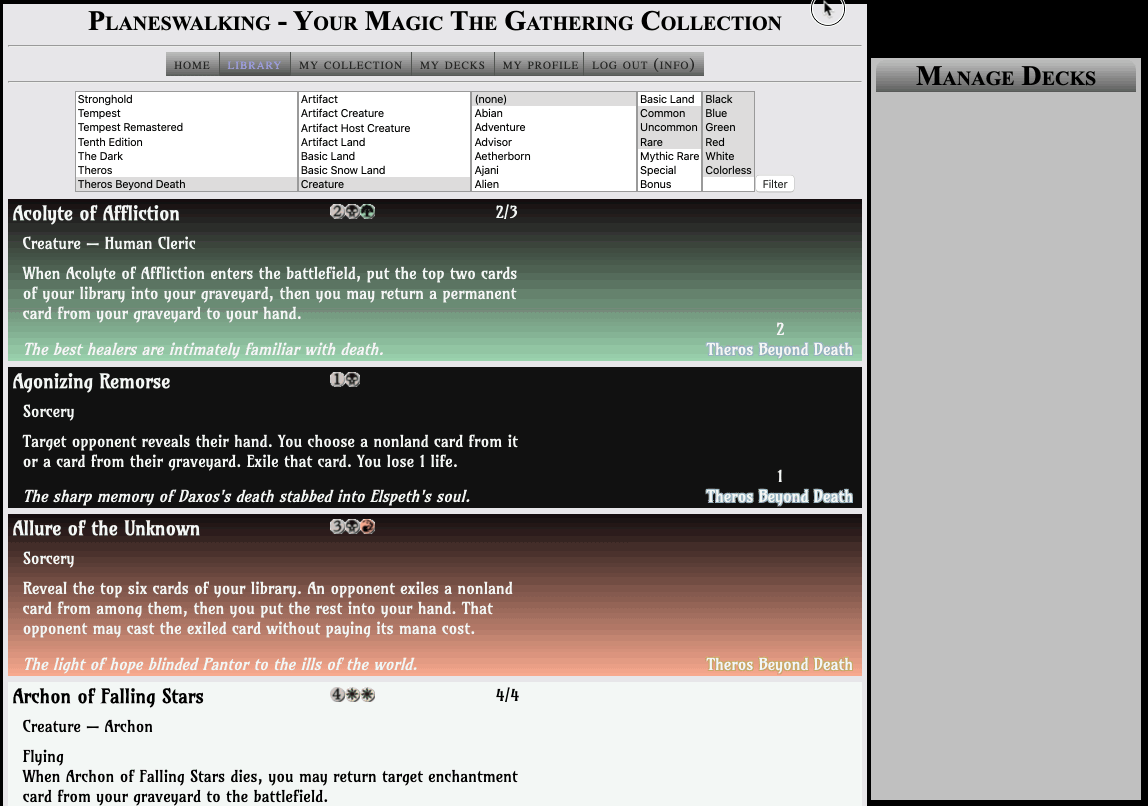Open the Allure of the Unknown card title
The image size is (1148, 806).
click(x=106, y=529)
